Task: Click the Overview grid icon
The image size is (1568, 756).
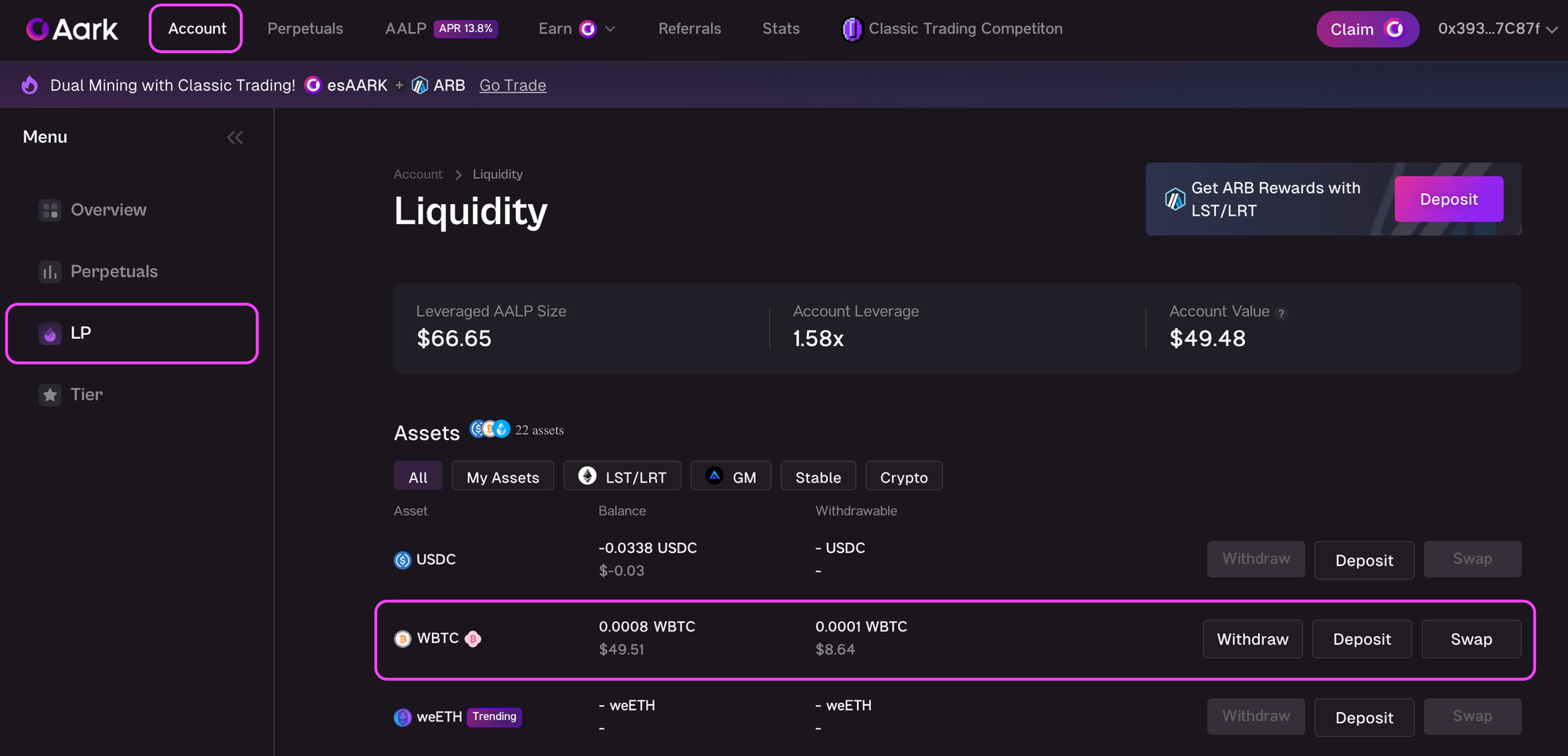Action: 50,210
